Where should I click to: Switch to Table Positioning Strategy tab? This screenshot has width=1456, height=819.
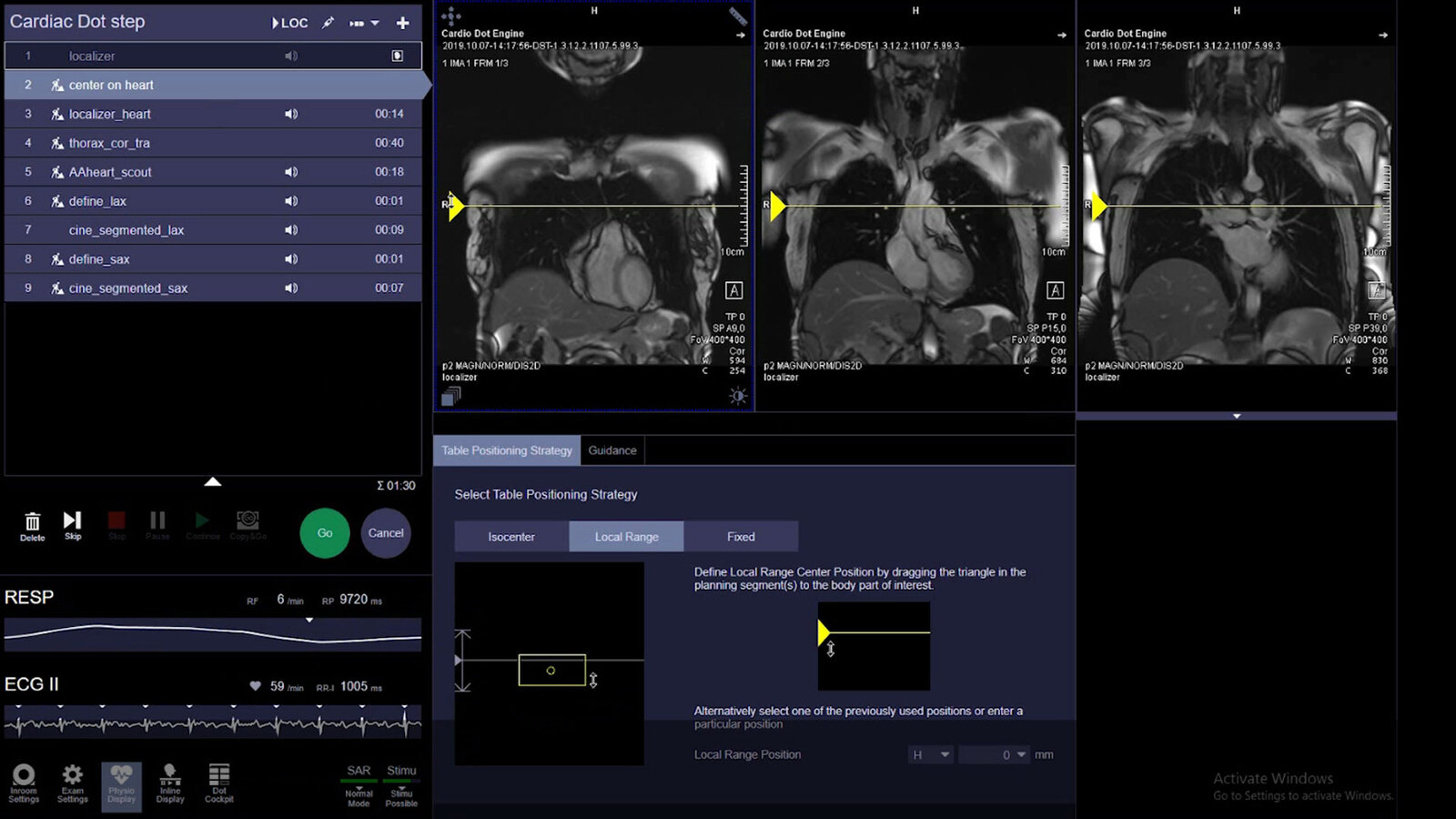tap(507, 450)
